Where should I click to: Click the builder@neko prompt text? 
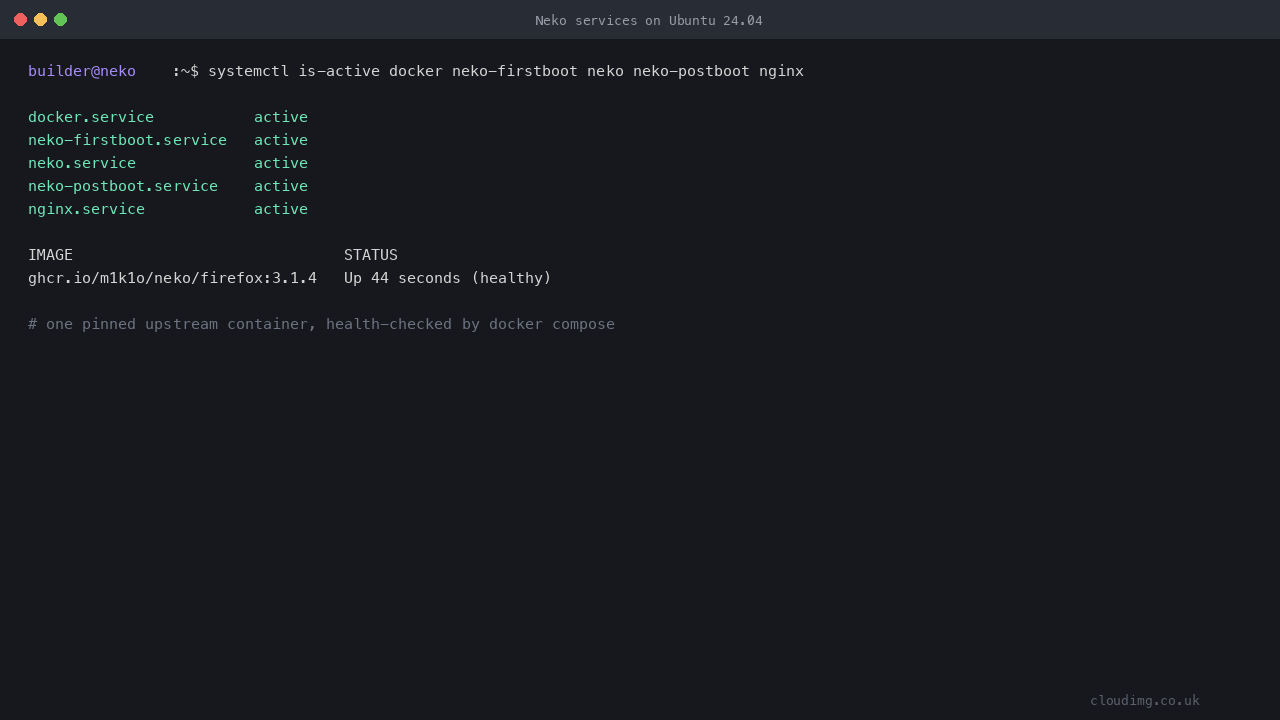point(82,71)
